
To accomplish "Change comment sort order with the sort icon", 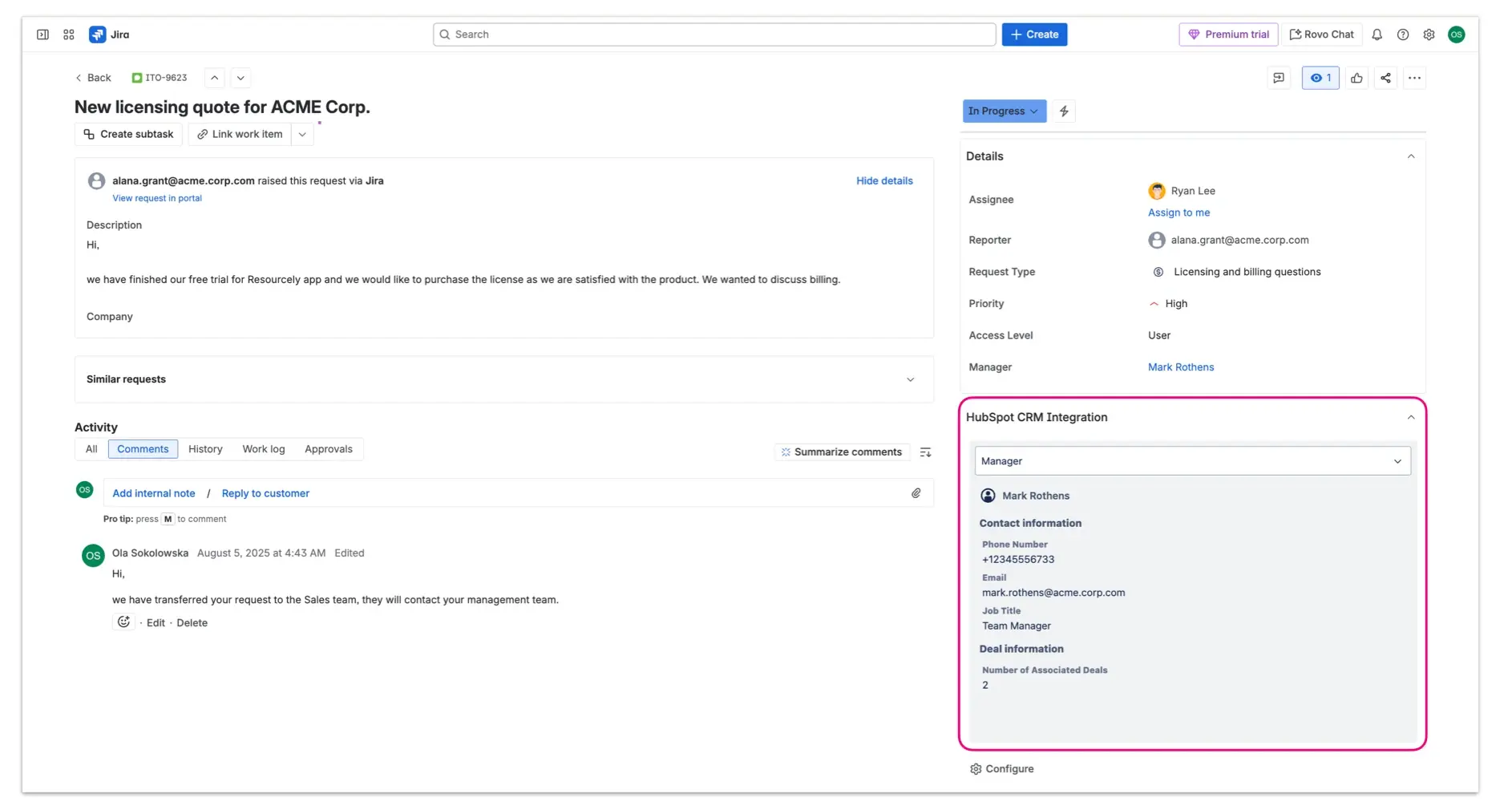I will point(925,452).
